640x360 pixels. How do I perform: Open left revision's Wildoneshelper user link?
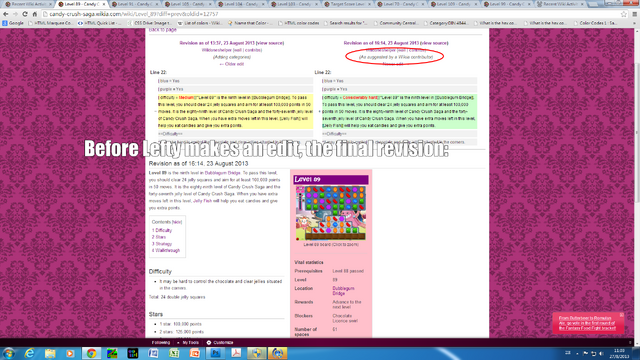coord(216,50)
